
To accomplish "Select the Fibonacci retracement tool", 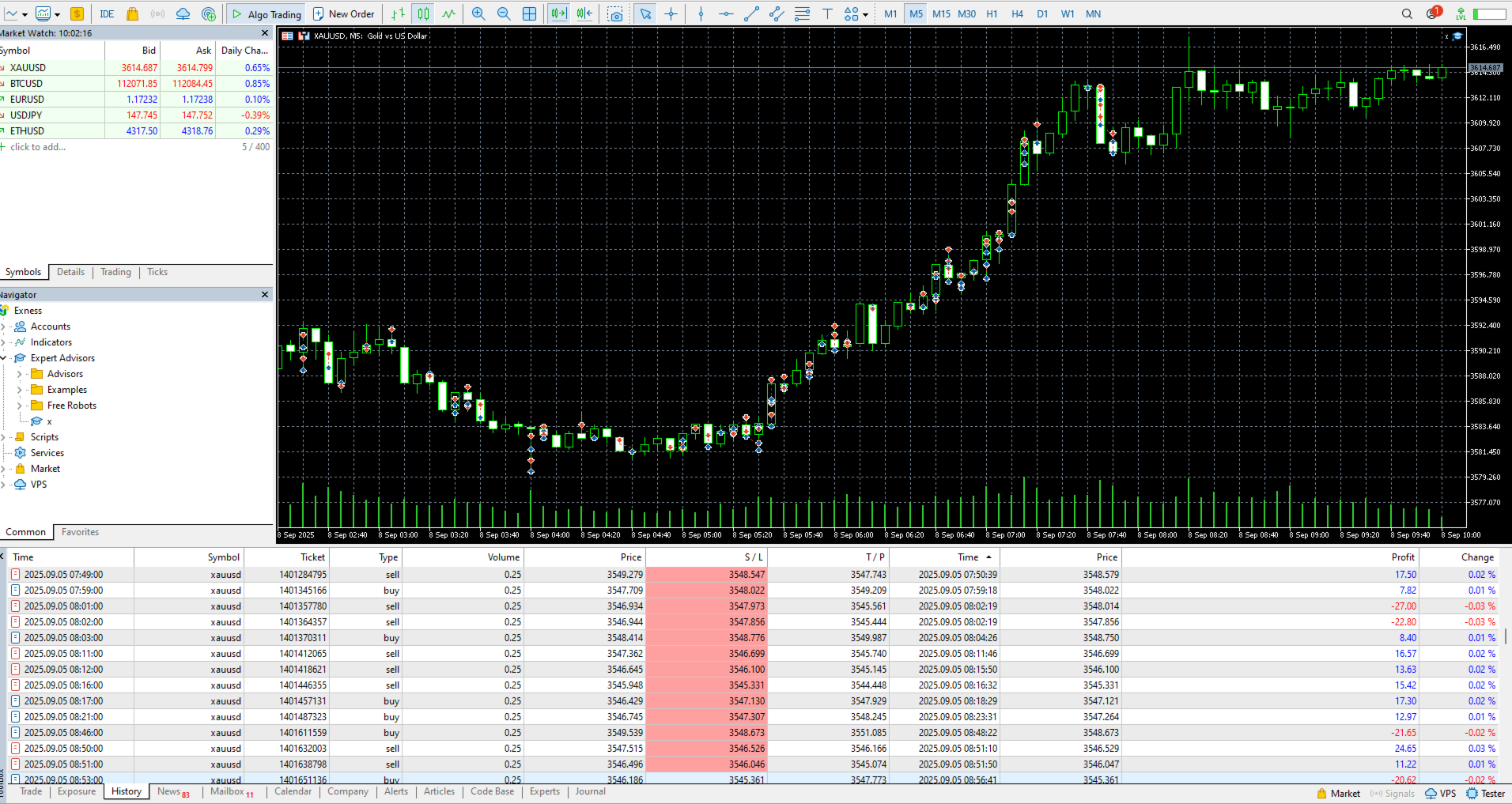I will (802, 13).
